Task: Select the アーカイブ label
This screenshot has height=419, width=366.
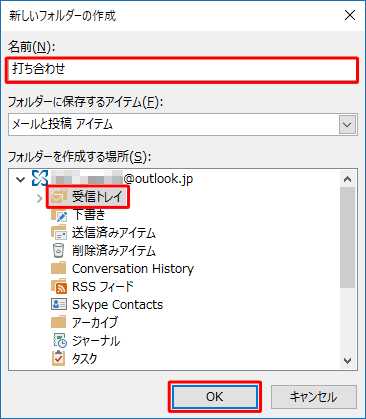Action: (95, 322)
